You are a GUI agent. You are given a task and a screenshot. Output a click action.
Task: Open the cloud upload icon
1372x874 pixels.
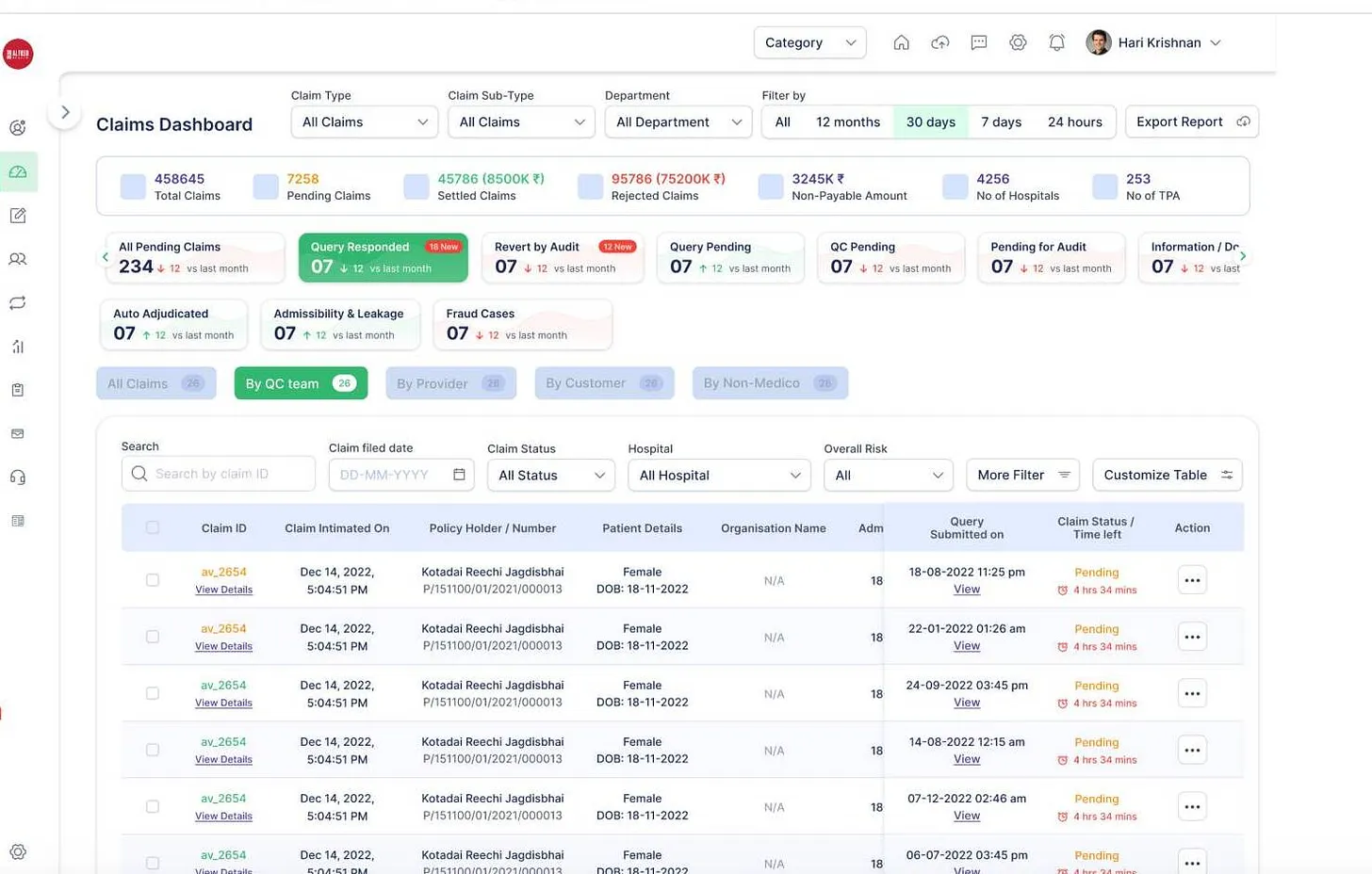(x=939, y=42)
